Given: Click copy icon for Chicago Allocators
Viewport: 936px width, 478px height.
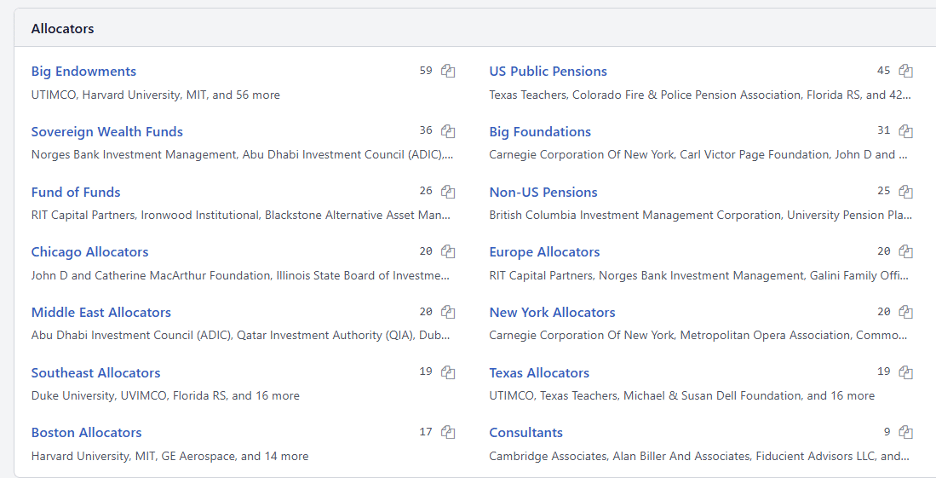Looking at the screenshot, I should tap(448, 252).
